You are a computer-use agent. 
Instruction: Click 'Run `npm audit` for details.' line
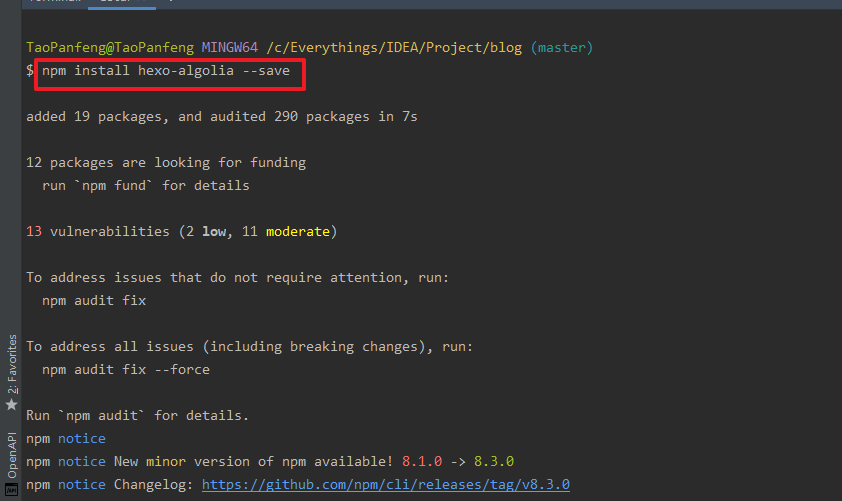[x=137, y=416]
